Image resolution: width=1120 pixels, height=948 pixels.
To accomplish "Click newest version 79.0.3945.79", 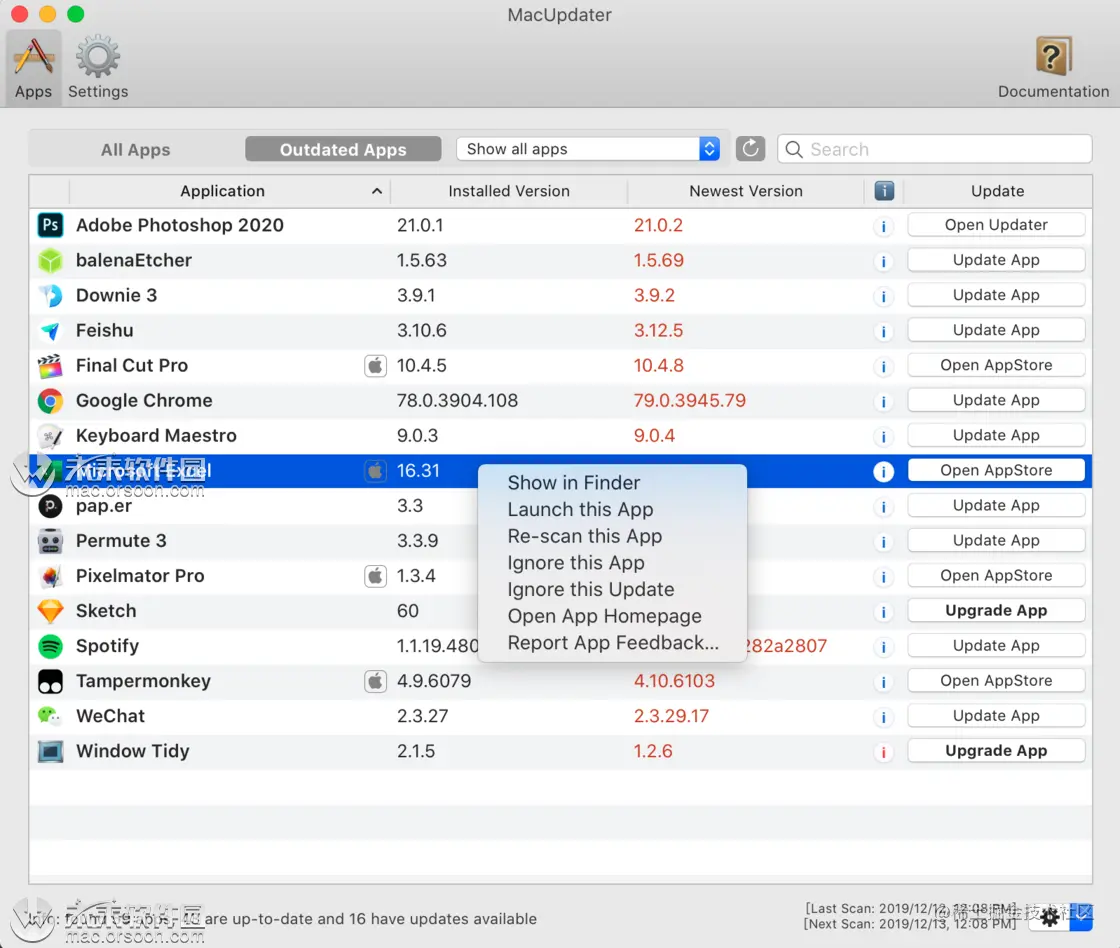I will (x=689, y=401).
